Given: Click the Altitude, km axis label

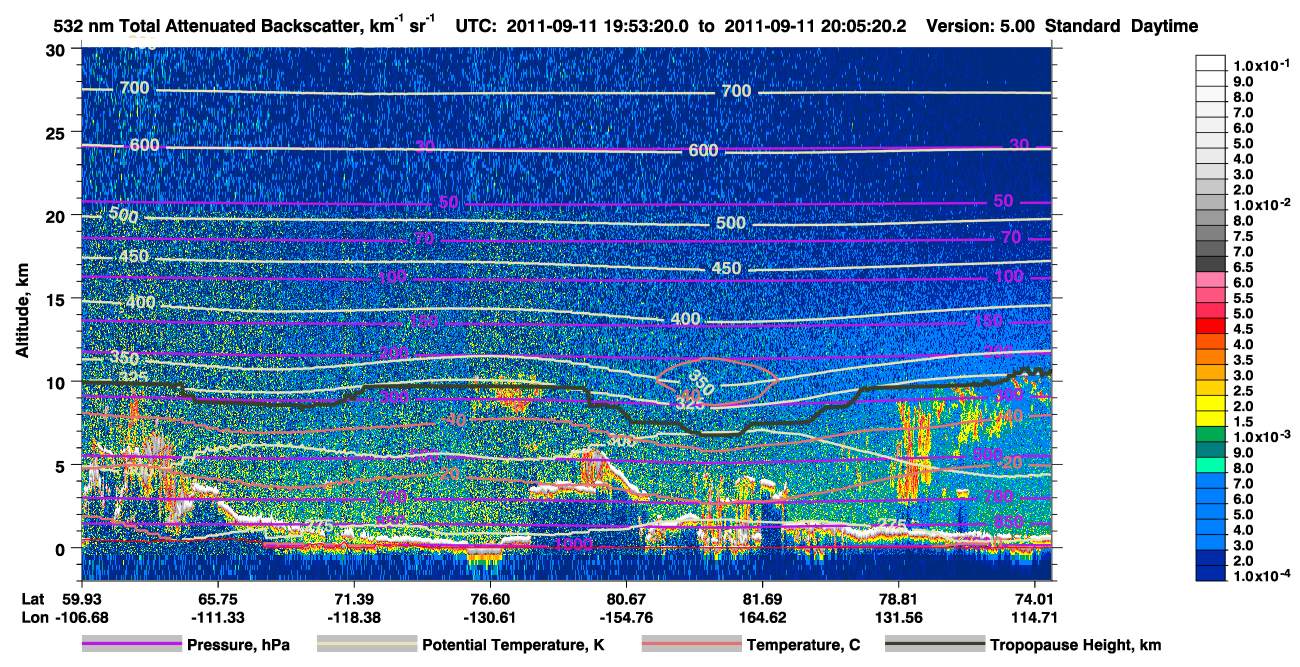Looking at the screenshot, I should (x=22, y=310).
